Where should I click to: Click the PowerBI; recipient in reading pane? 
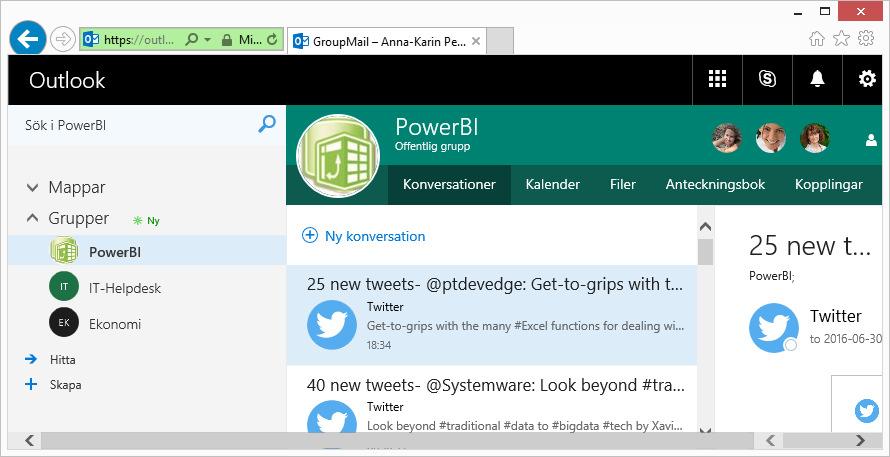[771, 276]
